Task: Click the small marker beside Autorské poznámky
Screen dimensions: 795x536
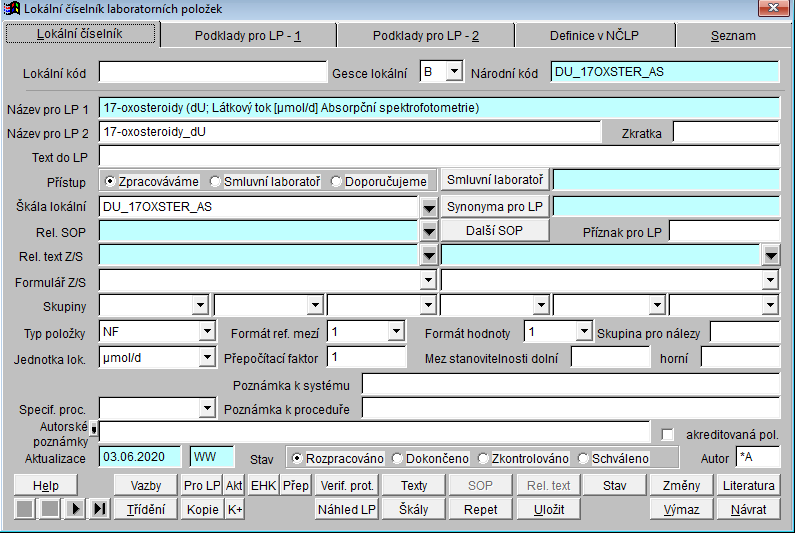Action: click(x=93, y=431)
